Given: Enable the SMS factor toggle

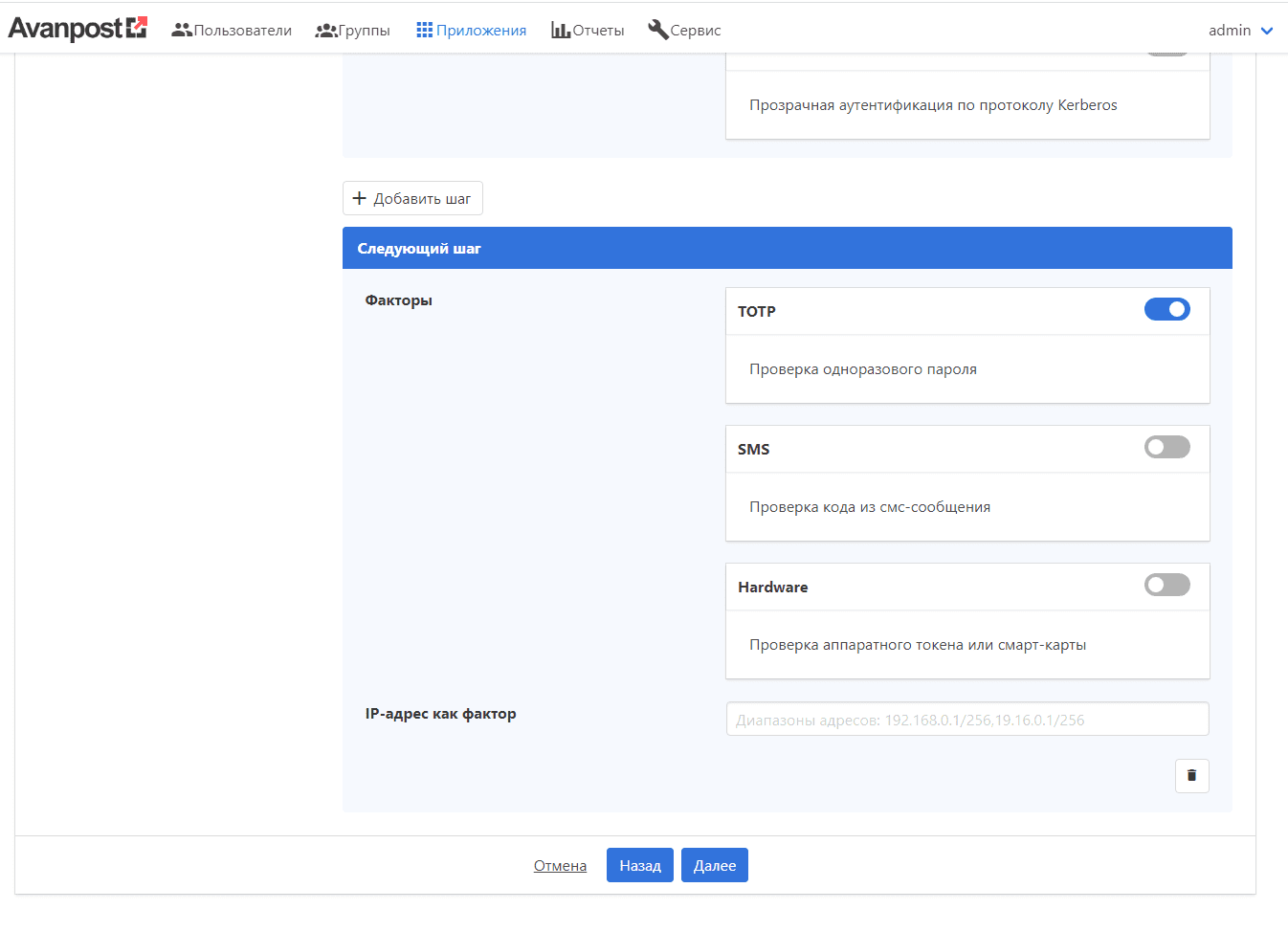Looking at the screenshot, I should click(1166, 447).
